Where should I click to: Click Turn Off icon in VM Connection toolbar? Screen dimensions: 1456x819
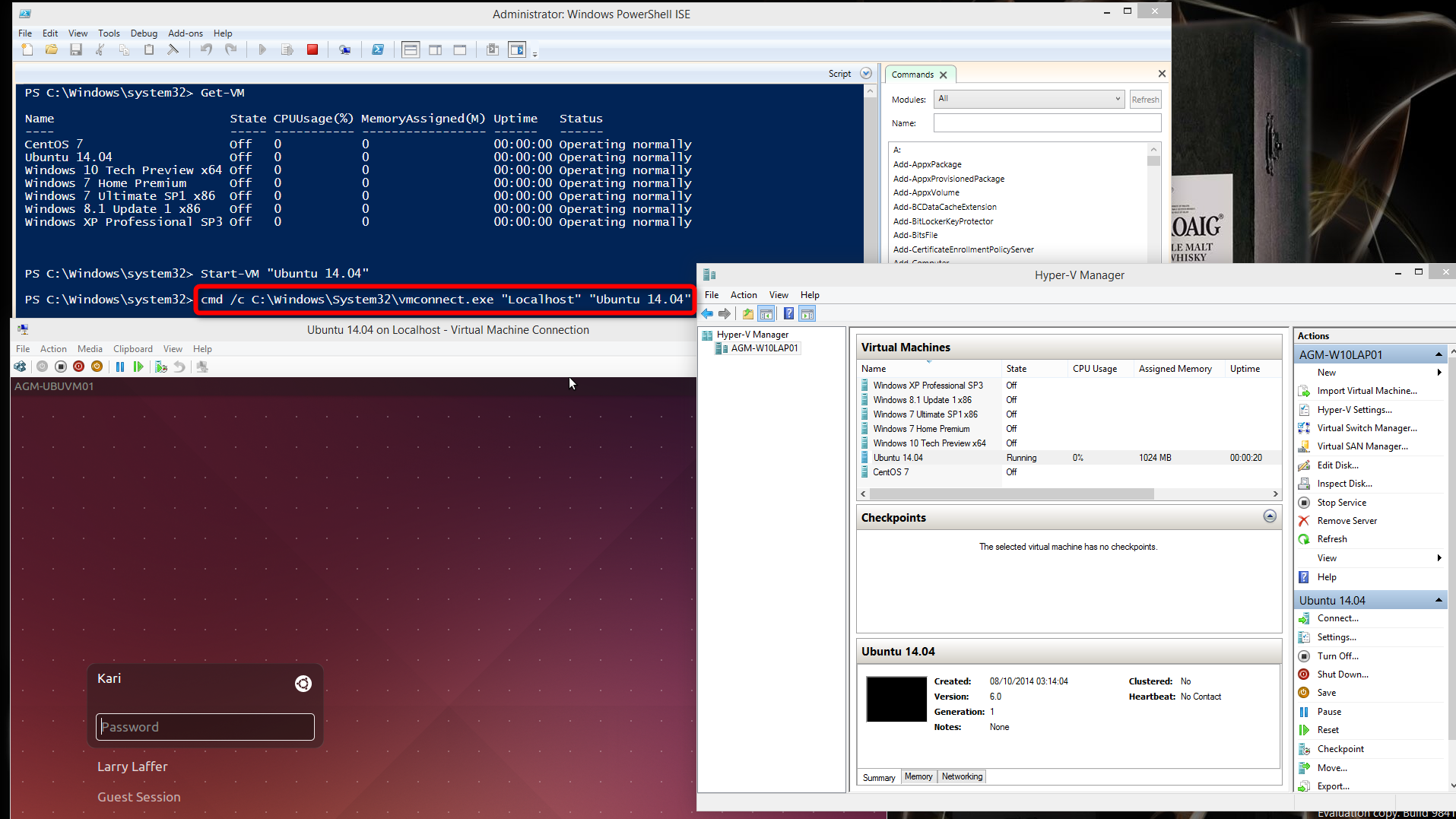coord(61,367)
